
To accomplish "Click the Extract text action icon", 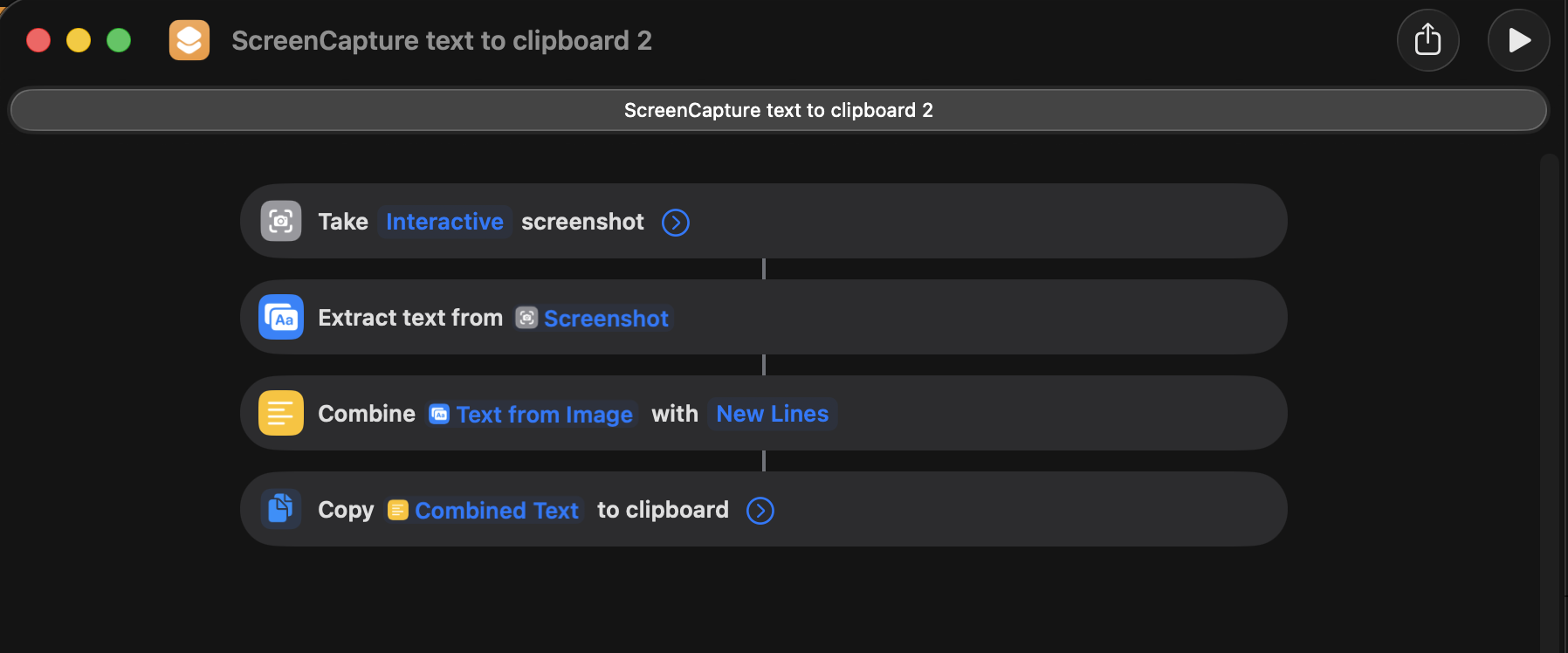I will tap(281, 317).
